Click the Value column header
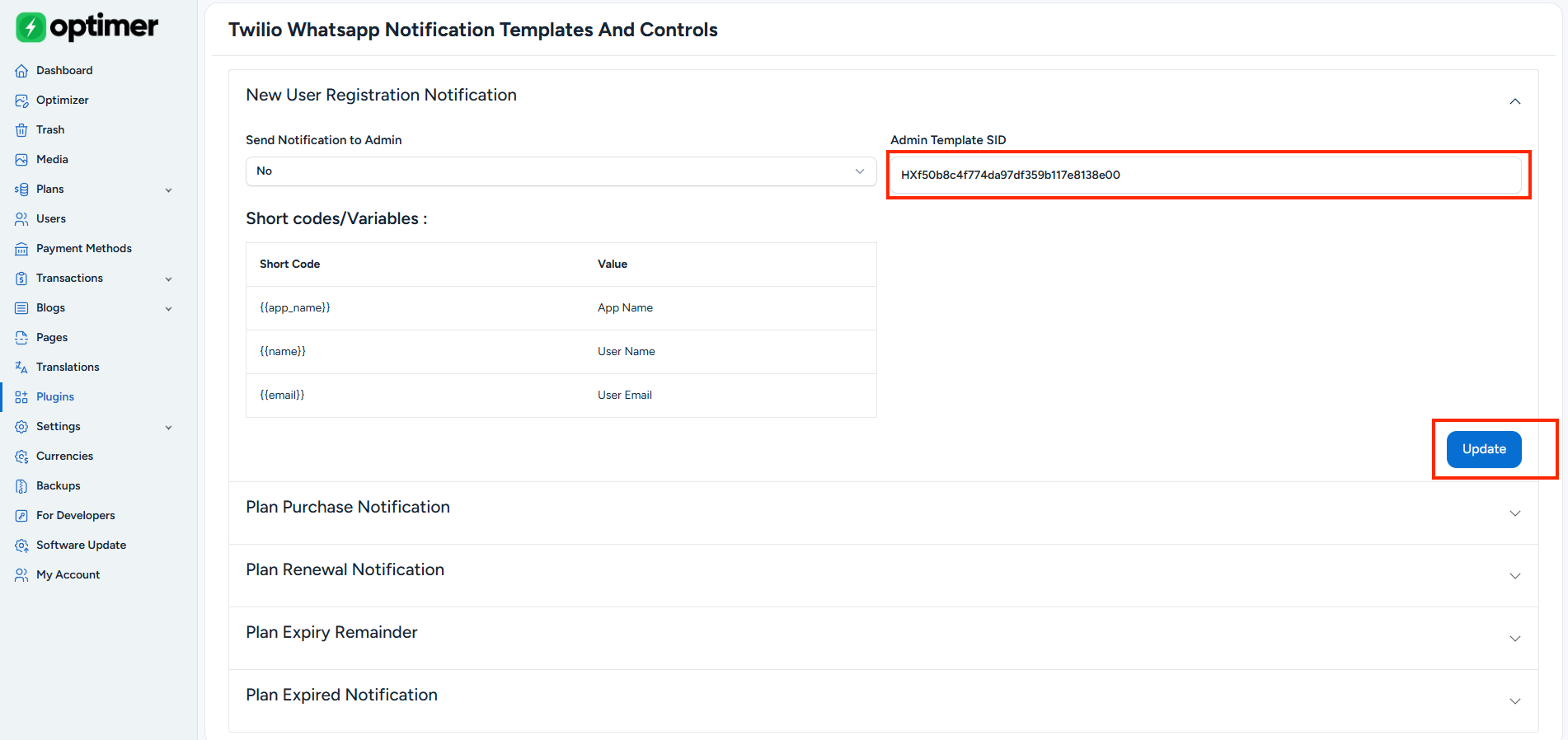 point(613,264)
